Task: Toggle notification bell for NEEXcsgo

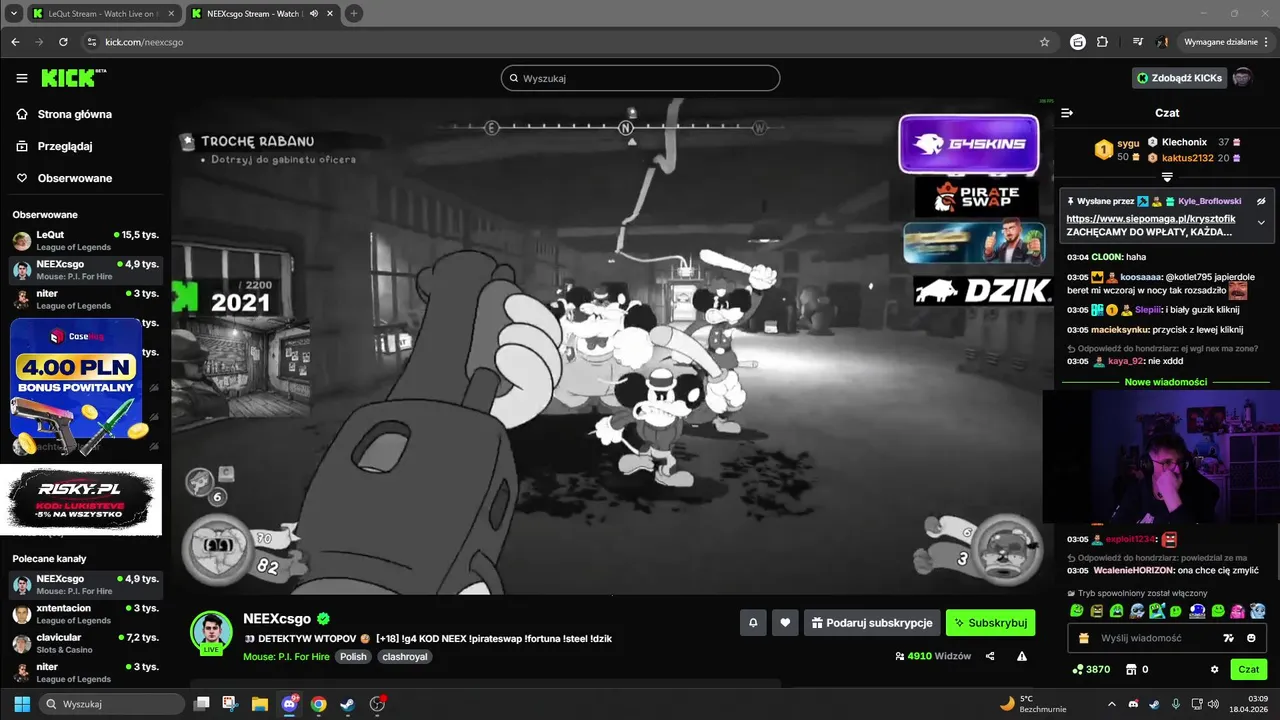Action: tap(753, 622)
